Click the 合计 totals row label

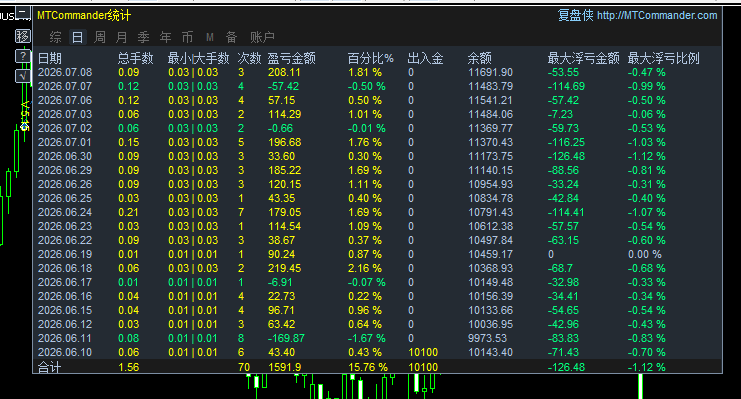pos(50,367)
